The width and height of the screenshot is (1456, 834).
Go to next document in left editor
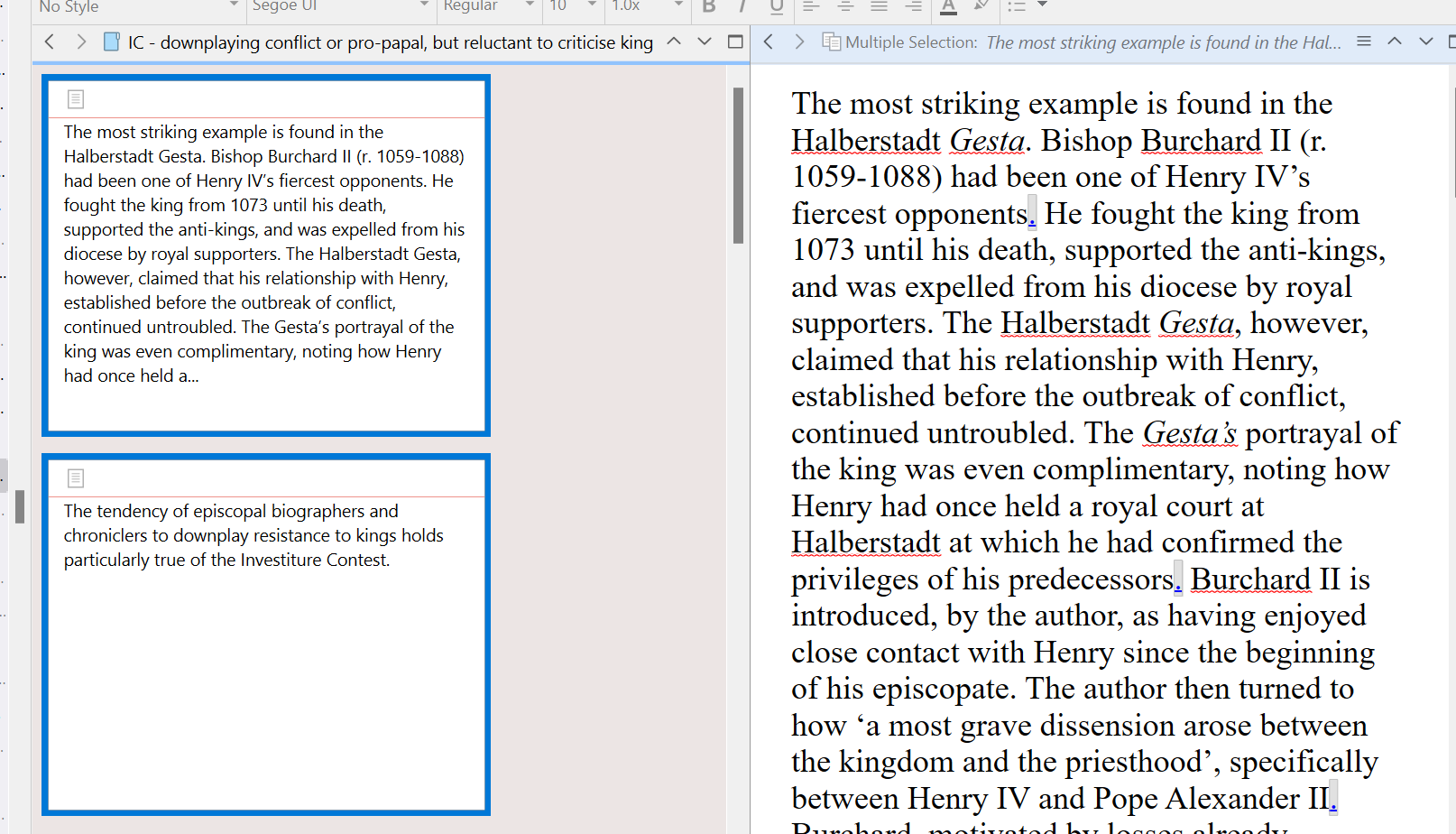[705, 42]
